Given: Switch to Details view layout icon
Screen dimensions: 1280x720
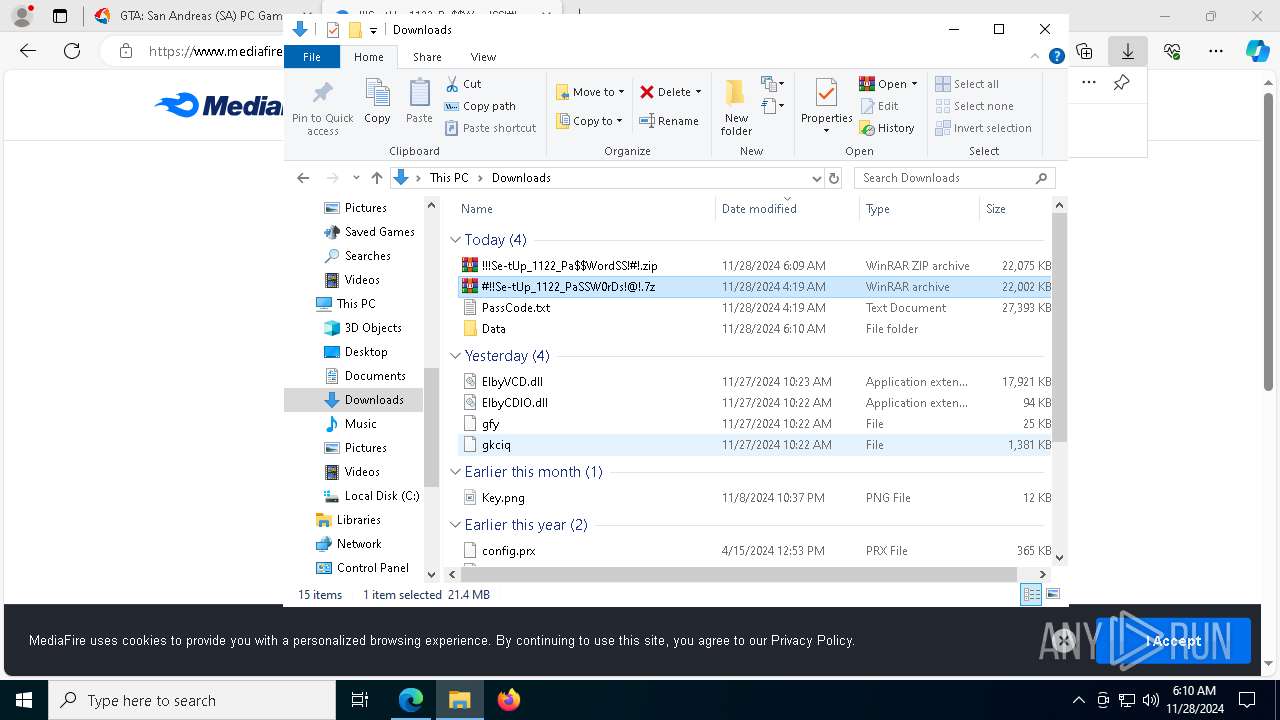Looking at the screenshot, I should [x=1031, y=594].
